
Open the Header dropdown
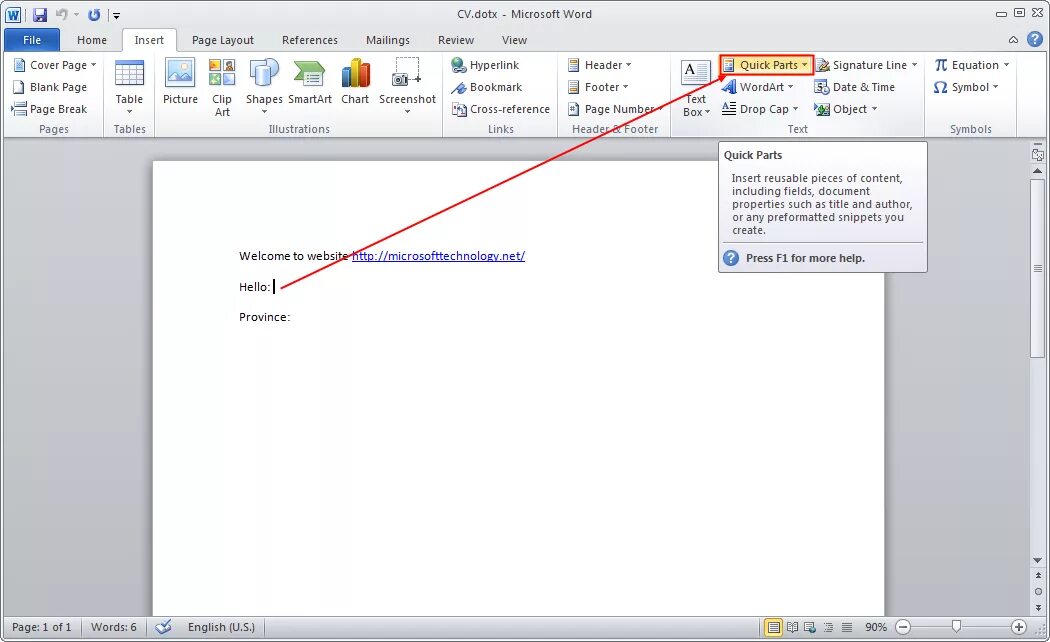(599, 65)
